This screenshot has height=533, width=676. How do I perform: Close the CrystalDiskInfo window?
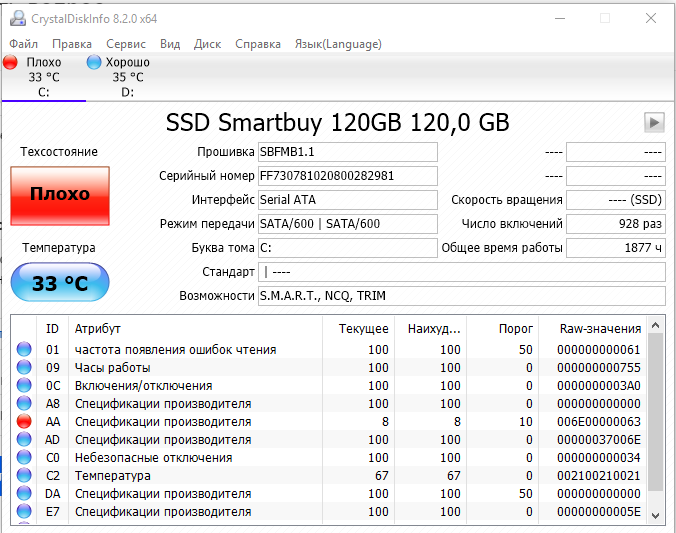(x=651, y=18)
